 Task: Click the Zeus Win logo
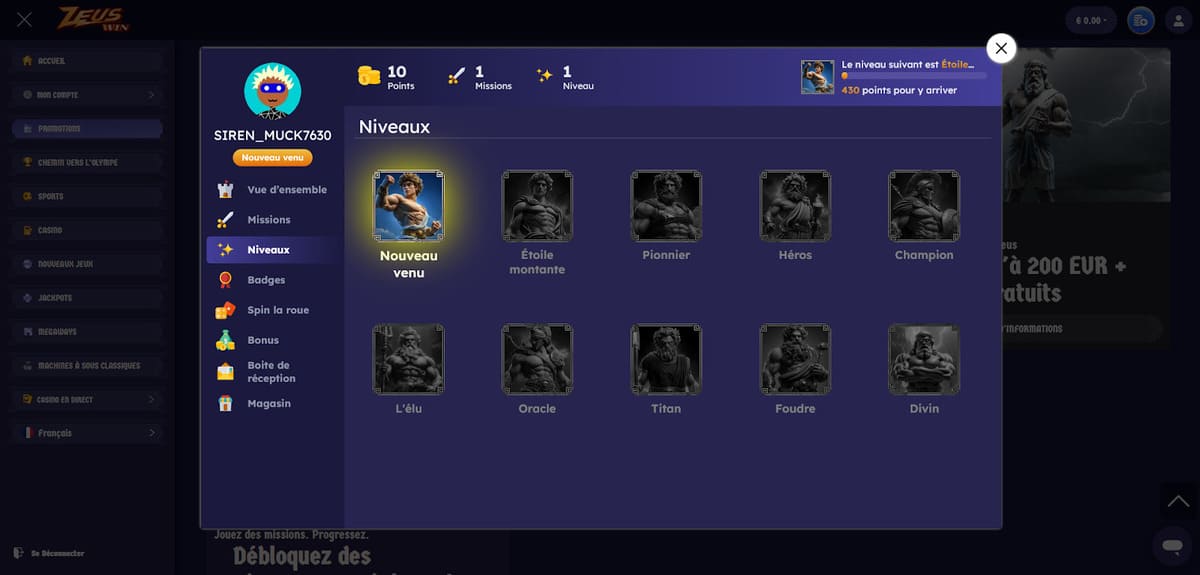[x=91, y=19]
